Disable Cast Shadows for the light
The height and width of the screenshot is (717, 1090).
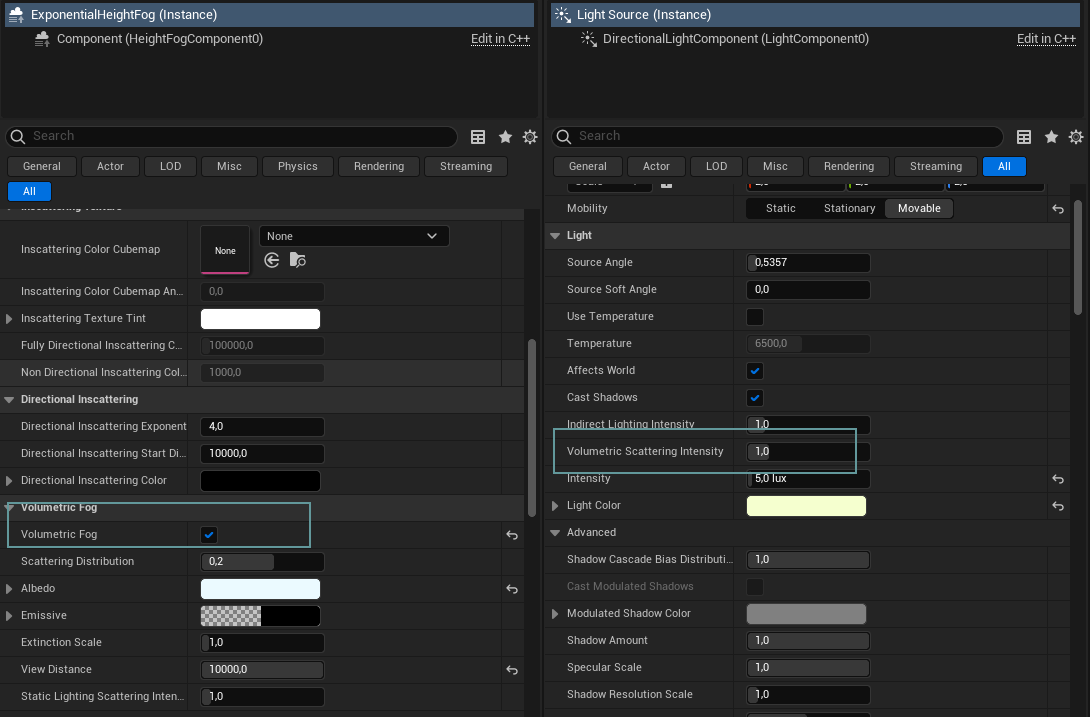(755, 397)
